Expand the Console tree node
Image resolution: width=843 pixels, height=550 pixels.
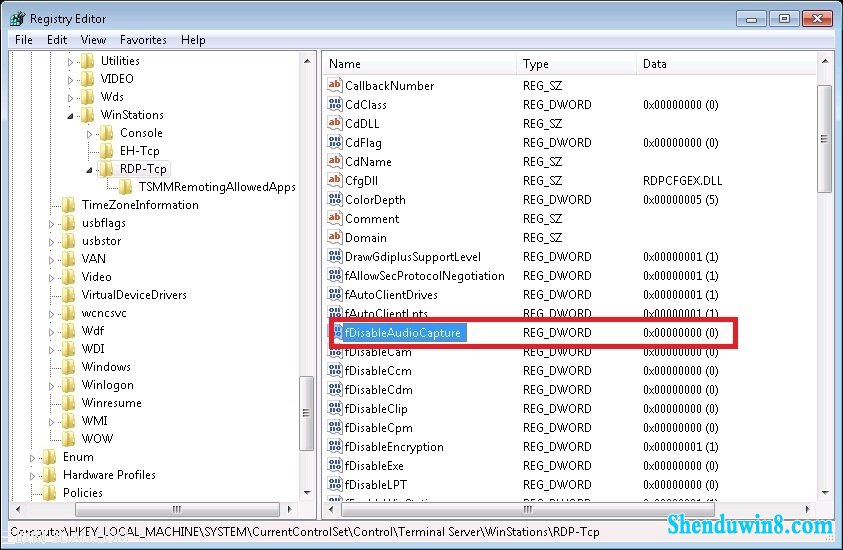pos(90,134)
